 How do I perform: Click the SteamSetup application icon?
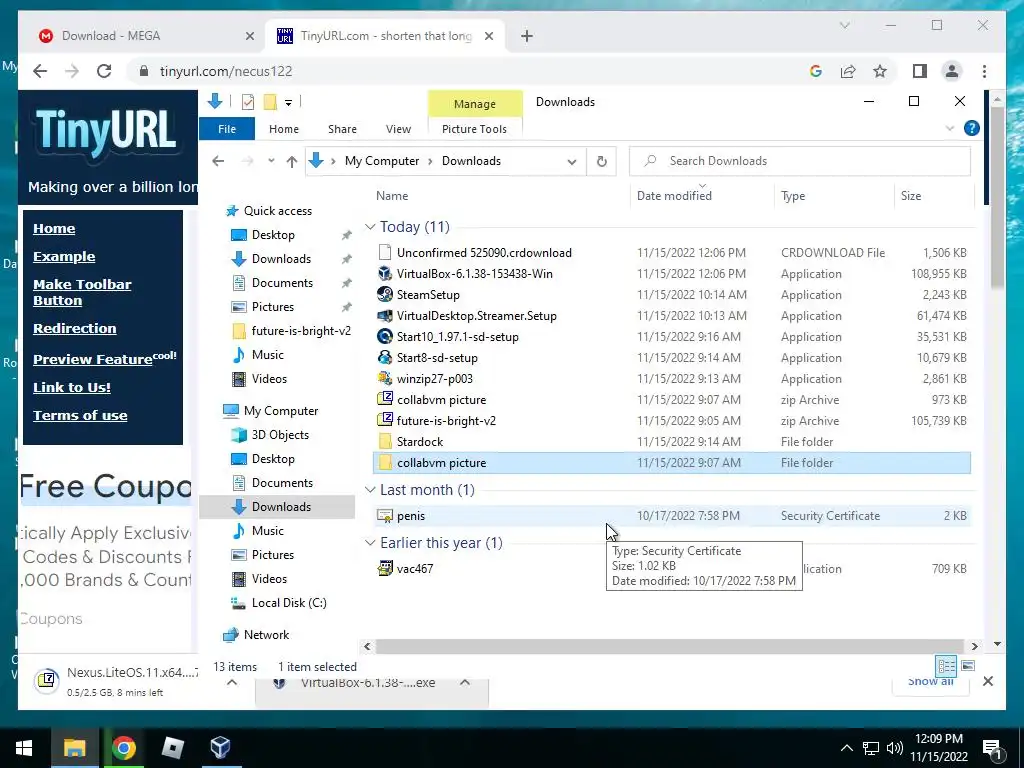385,295
